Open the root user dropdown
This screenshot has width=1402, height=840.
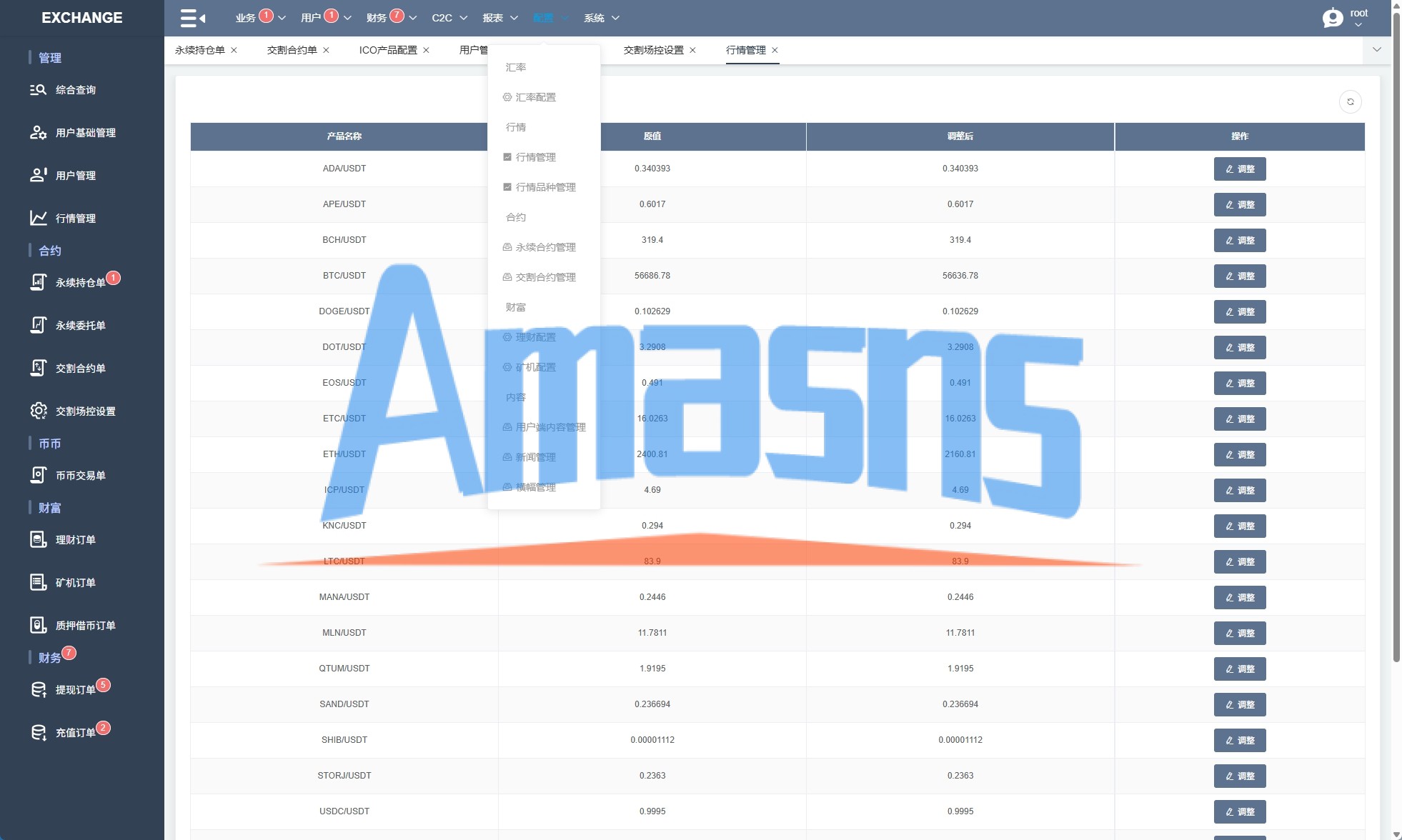click(x=1358, y=19)
